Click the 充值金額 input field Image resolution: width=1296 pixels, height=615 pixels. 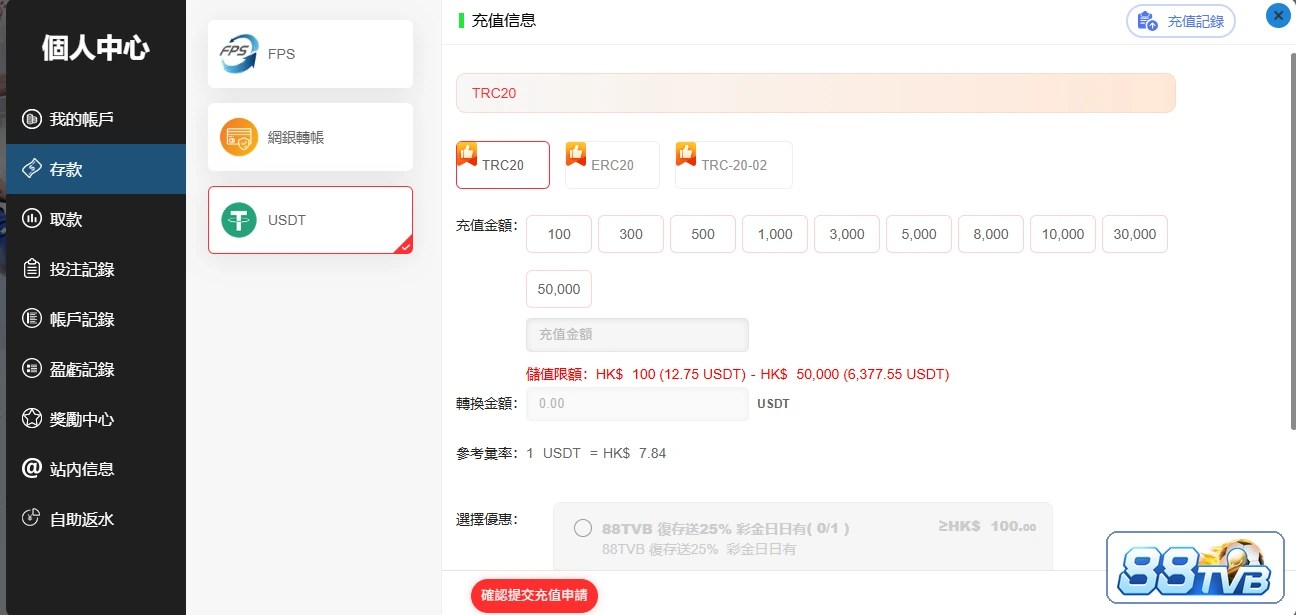pyautogui.click(x=637, y=335)
